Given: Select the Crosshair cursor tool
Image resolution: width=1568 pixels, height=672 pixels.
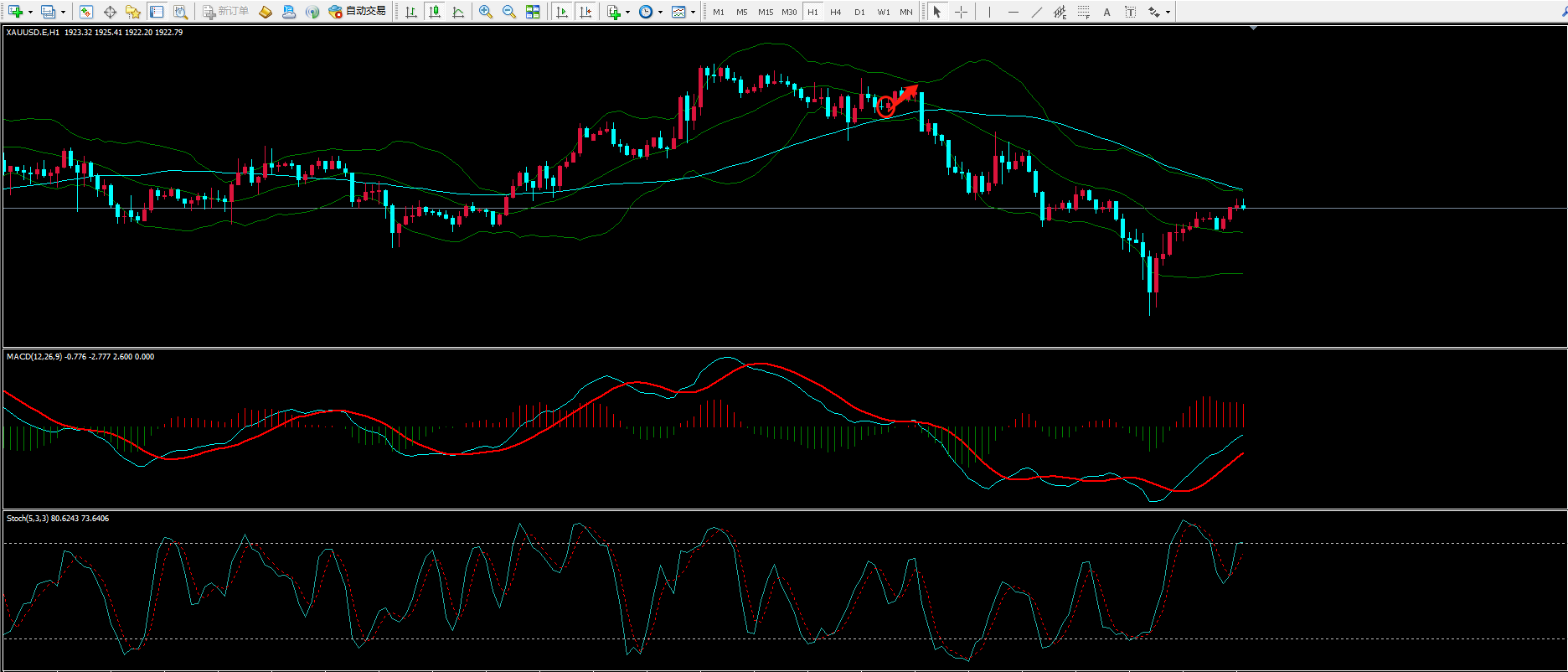Looking at the screenshot, I should [961, 12].
